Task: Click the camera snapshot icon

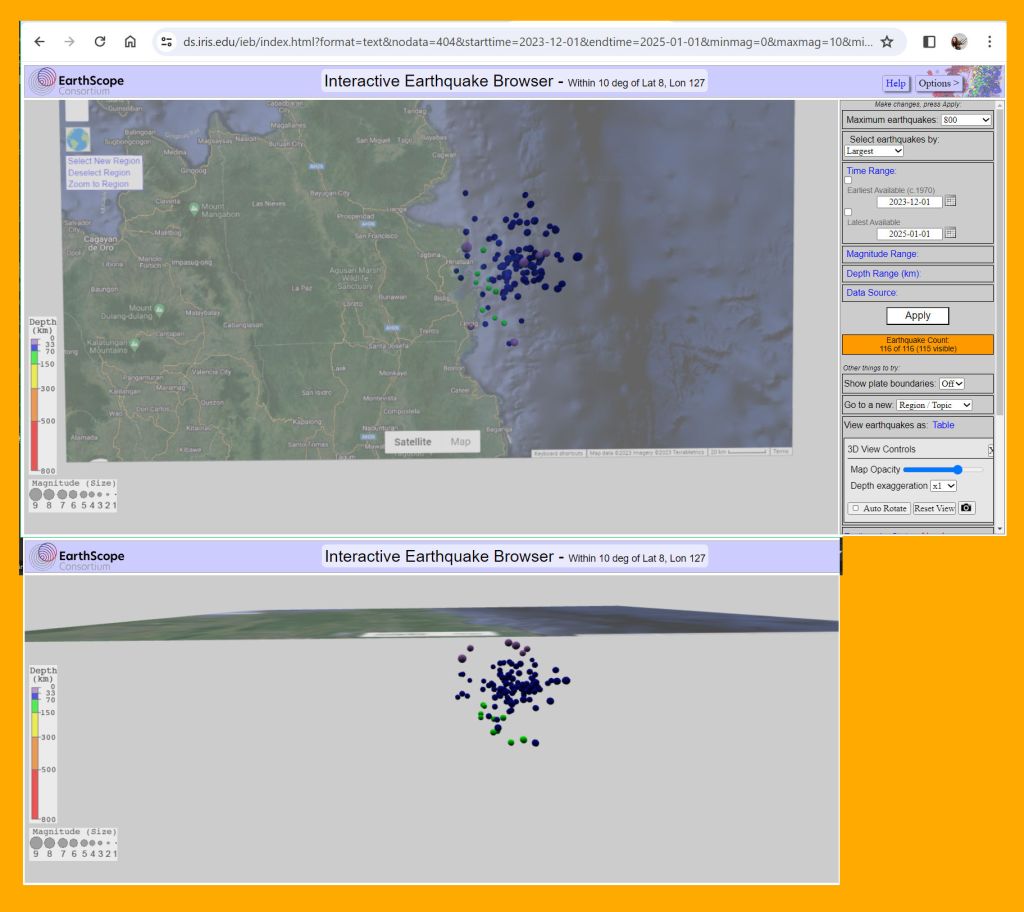Action: pyautogui.click(x=966, y=508)
